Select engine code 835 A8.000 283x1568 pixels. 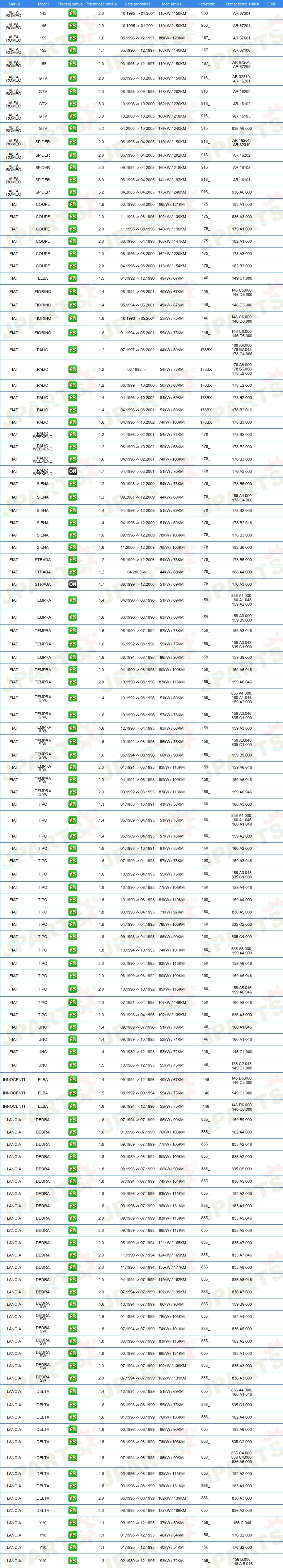242,1267
